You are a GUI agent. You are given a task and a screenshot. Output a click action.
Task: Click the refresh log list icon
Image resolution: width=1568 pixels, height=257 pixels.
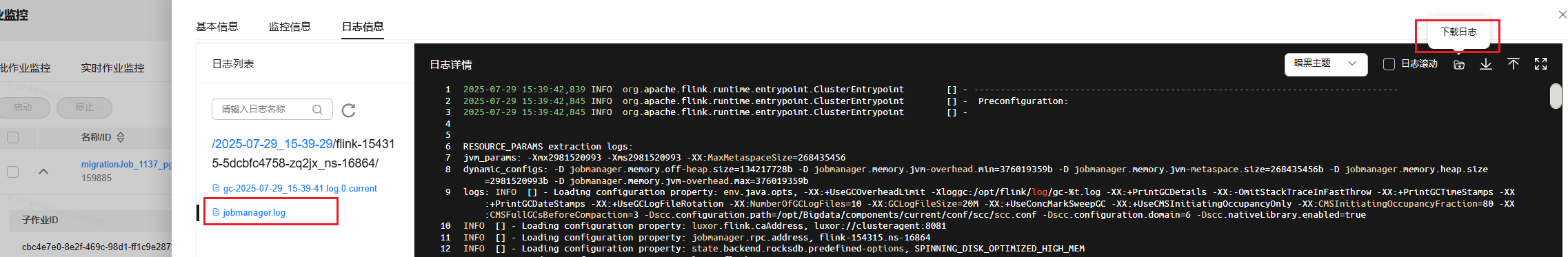tap(349, 110)
